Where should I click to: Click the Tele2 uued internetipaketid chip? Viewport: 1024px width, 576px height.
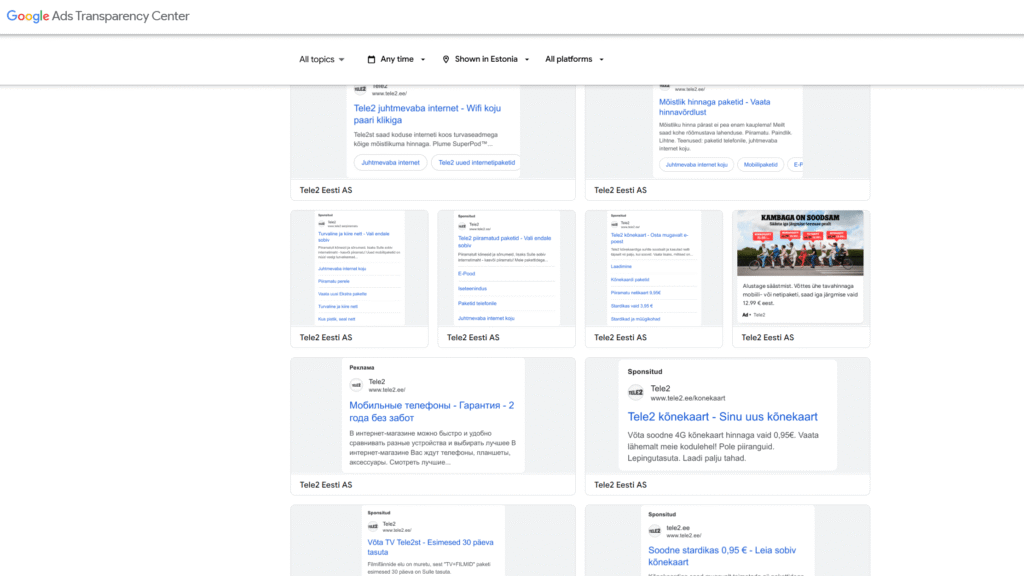[476, 163]
